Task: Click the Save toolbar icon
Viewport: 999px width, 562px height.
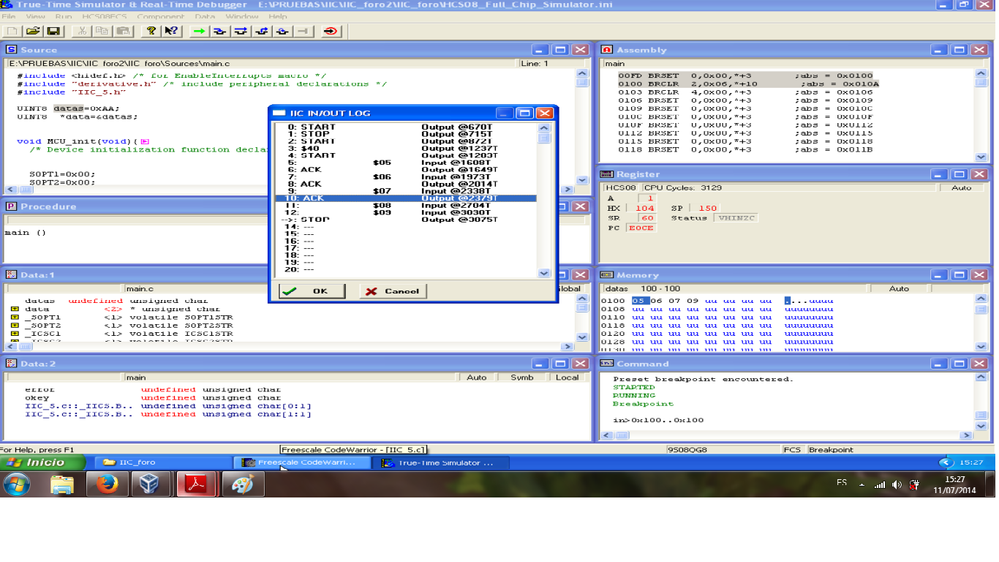Action: pyautogui.click(x=54, y=31)
